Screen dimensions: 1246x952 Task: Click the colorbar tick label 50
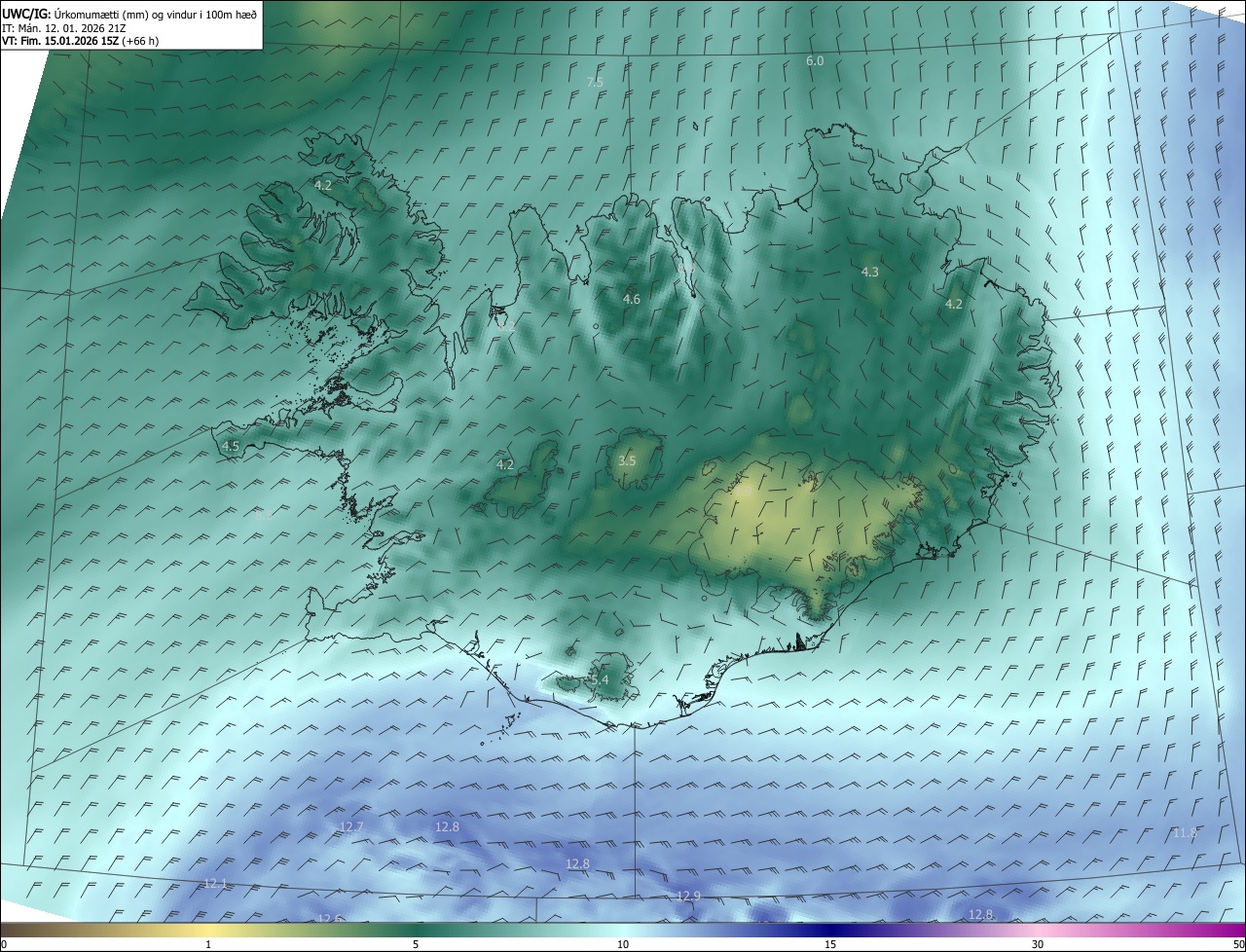[x=1238, y=944]
